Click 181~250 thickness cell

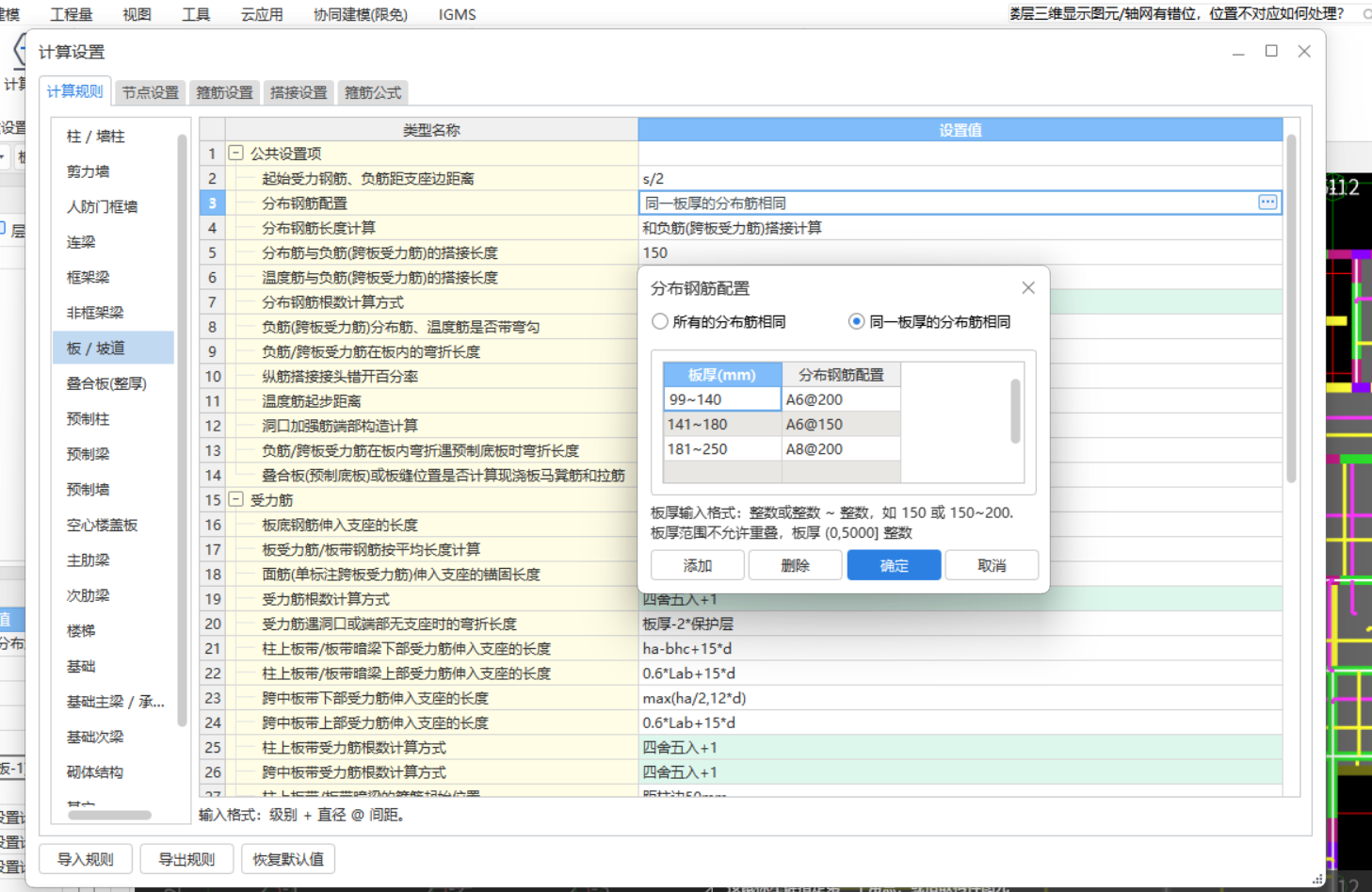pos(722,449)
